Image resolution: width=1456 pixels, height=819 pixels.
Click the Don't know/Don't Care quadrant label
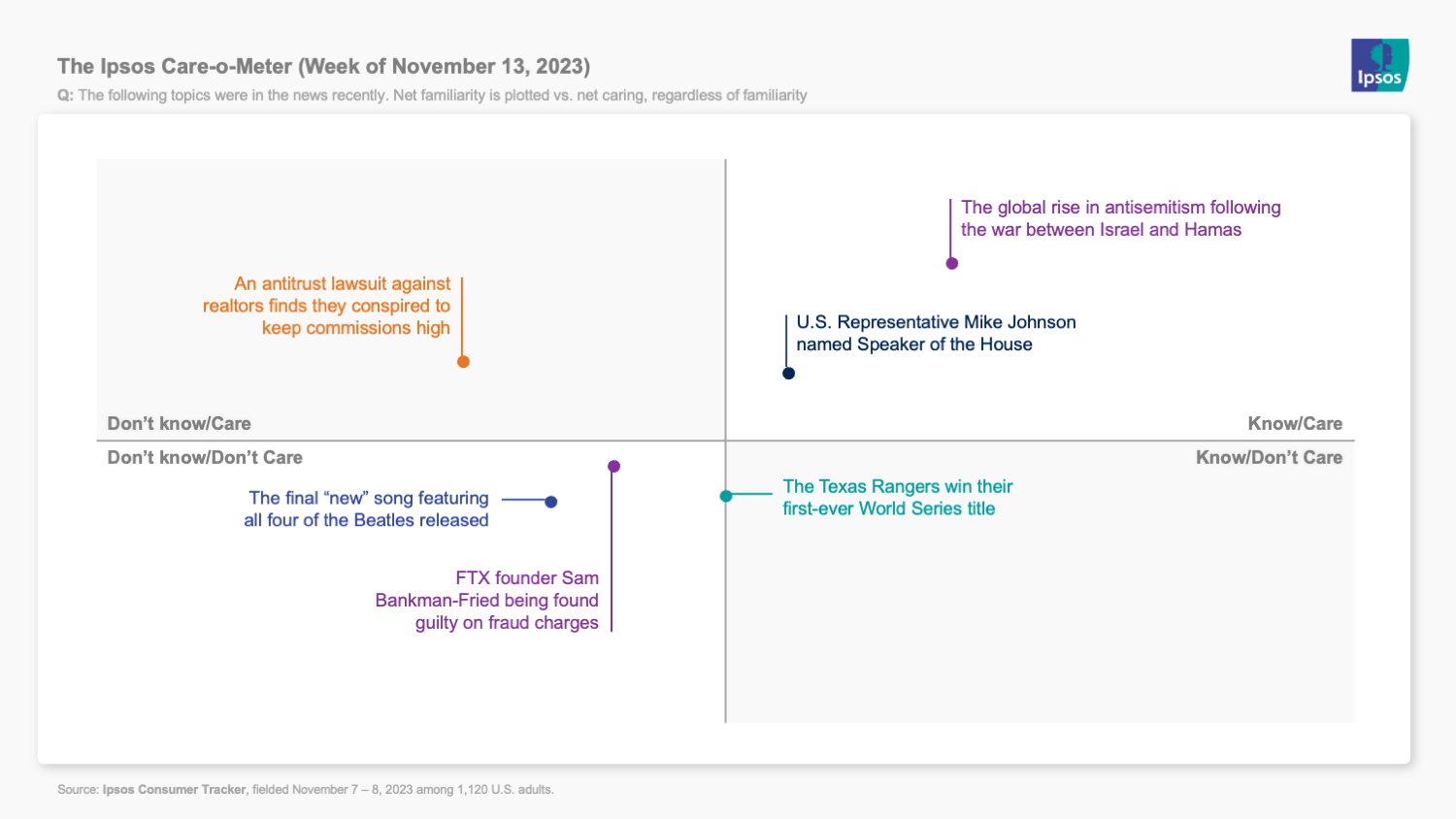click(205, 458)
